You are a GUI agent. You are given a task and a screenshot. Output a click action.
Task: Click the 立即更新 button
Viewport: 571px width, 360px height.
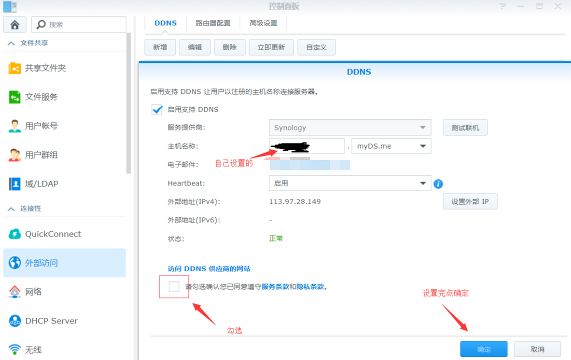tap(271, 47)
